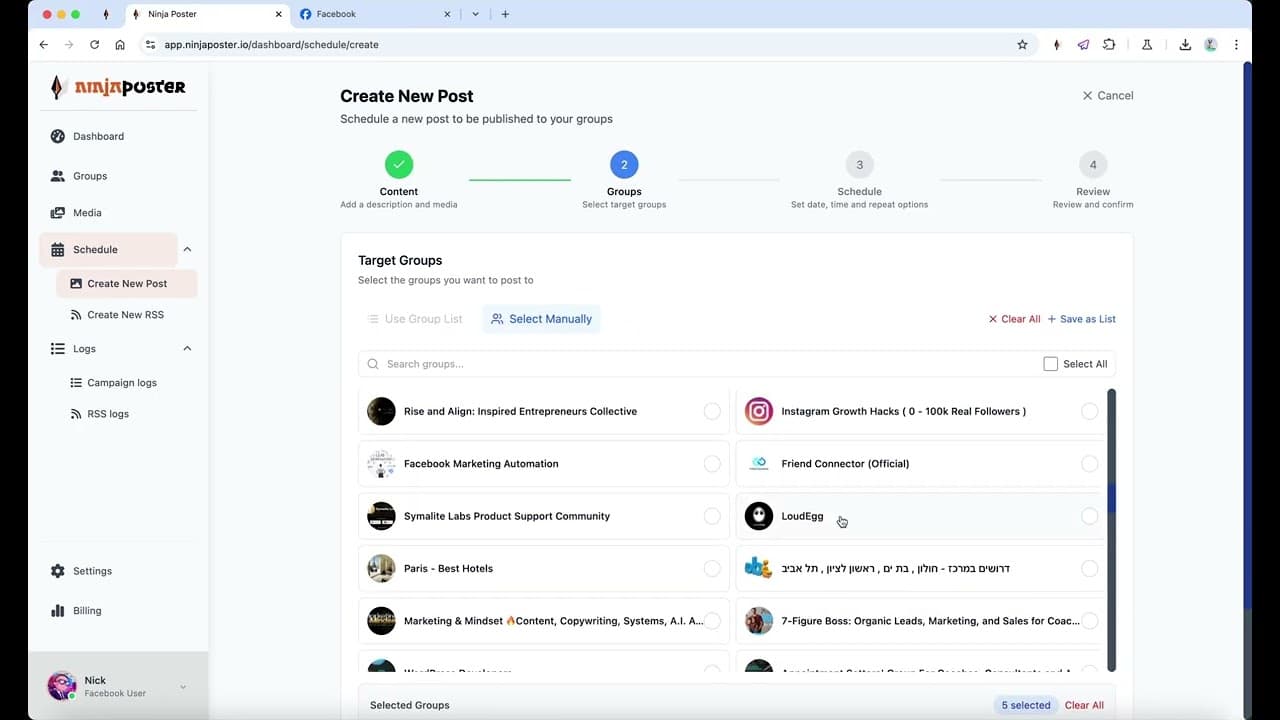Click the browser back arrow
The width and height of the screenshot is (1280, 720).
coord(44,44)
